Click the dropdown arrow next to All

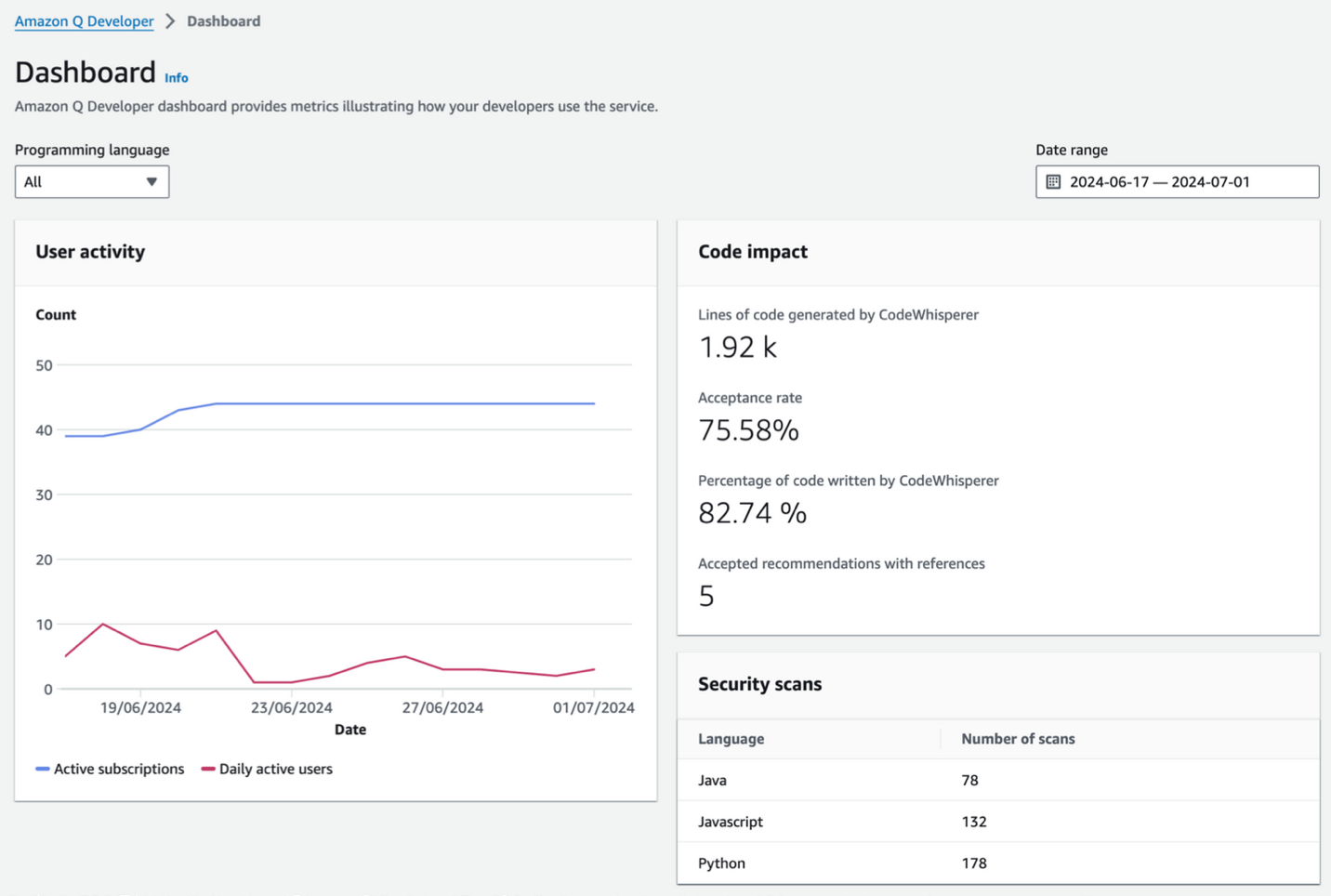pos(152,182)
